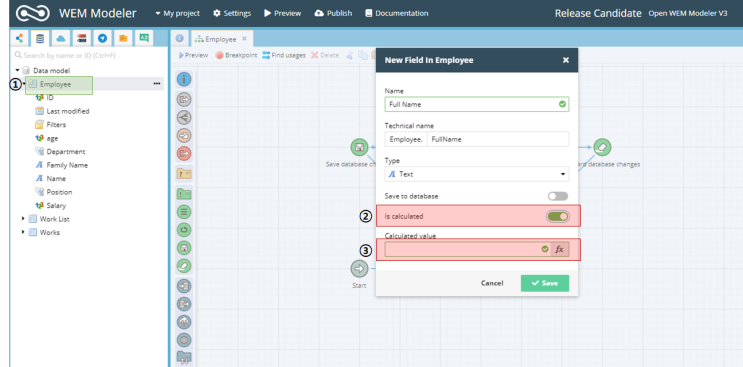Enable the Save to database switch
743x367 pixels.
[558, 196]
